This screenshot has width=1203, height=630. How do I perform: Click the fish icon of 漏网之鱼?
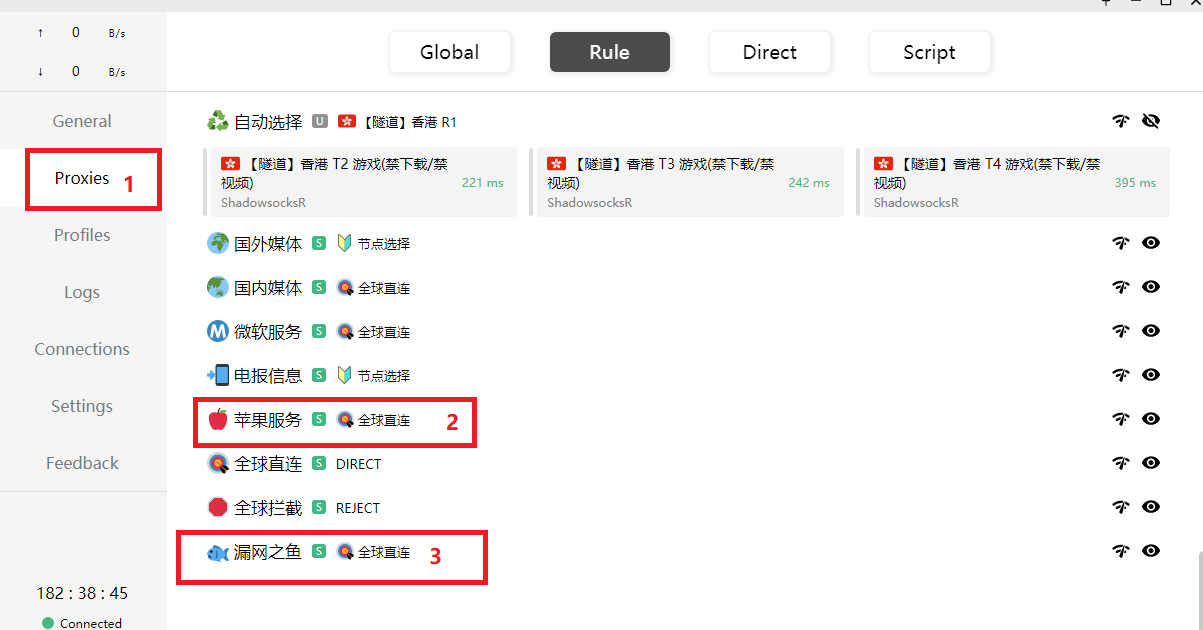217,552
